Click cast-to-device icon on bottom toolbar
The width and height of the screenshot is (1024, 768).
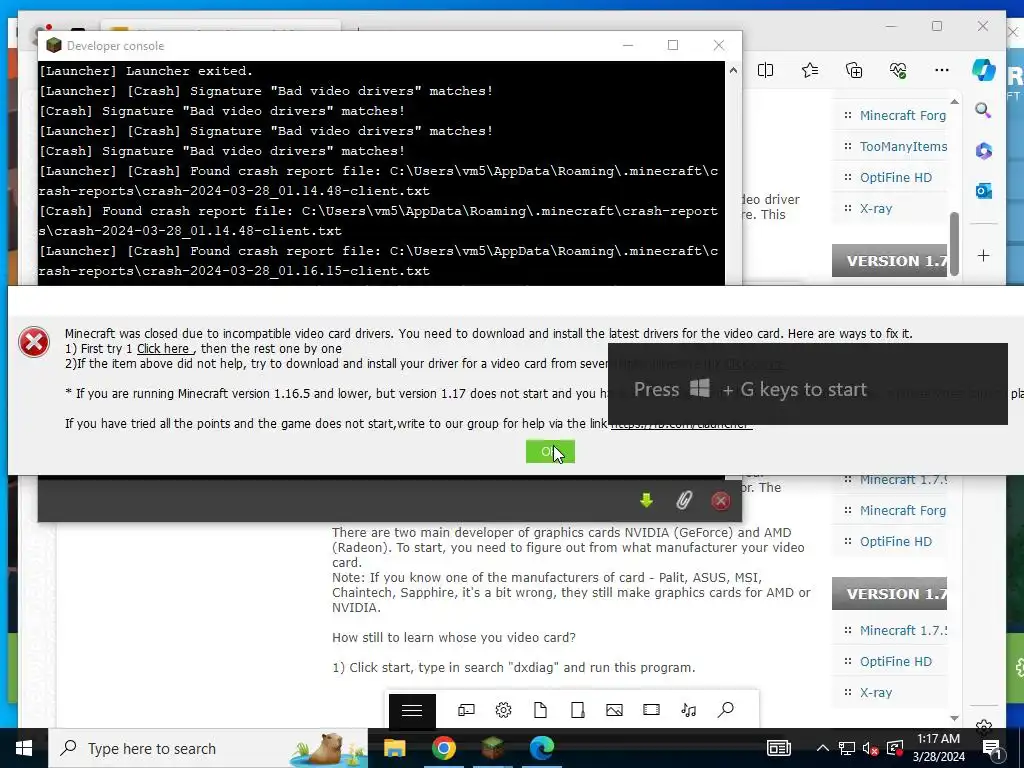(x=466, y=710)
